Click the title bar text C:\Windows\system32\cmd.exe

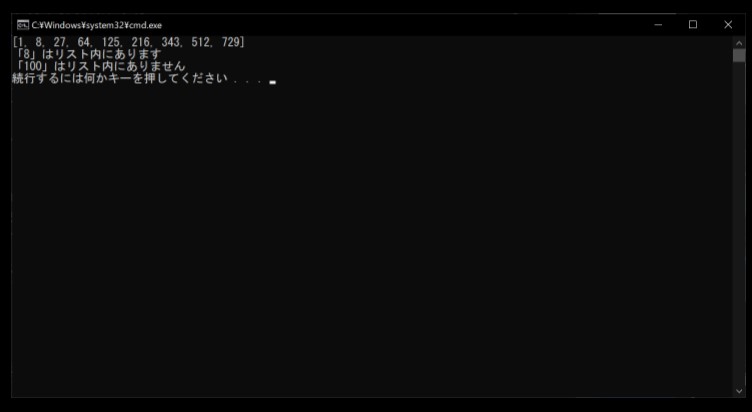96,25
